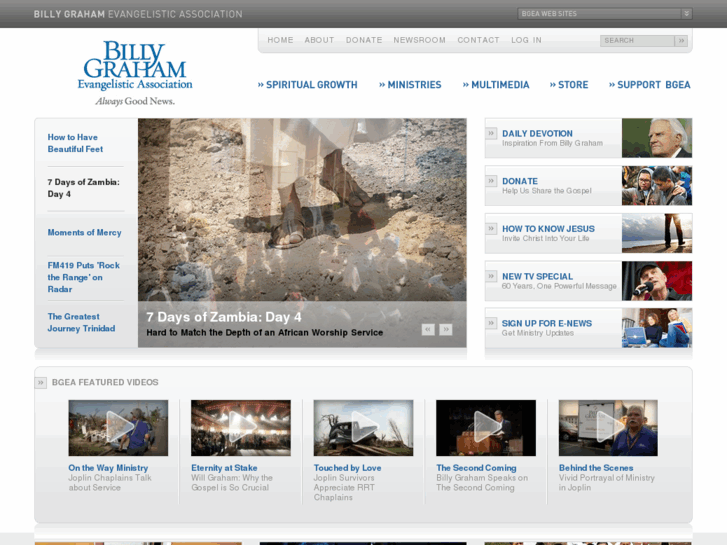Image resolution: width=727 pixels, height=545 pixels.
Task: Click arrow icon beside BGEA Featured Videos
Action: pos(41,383)
